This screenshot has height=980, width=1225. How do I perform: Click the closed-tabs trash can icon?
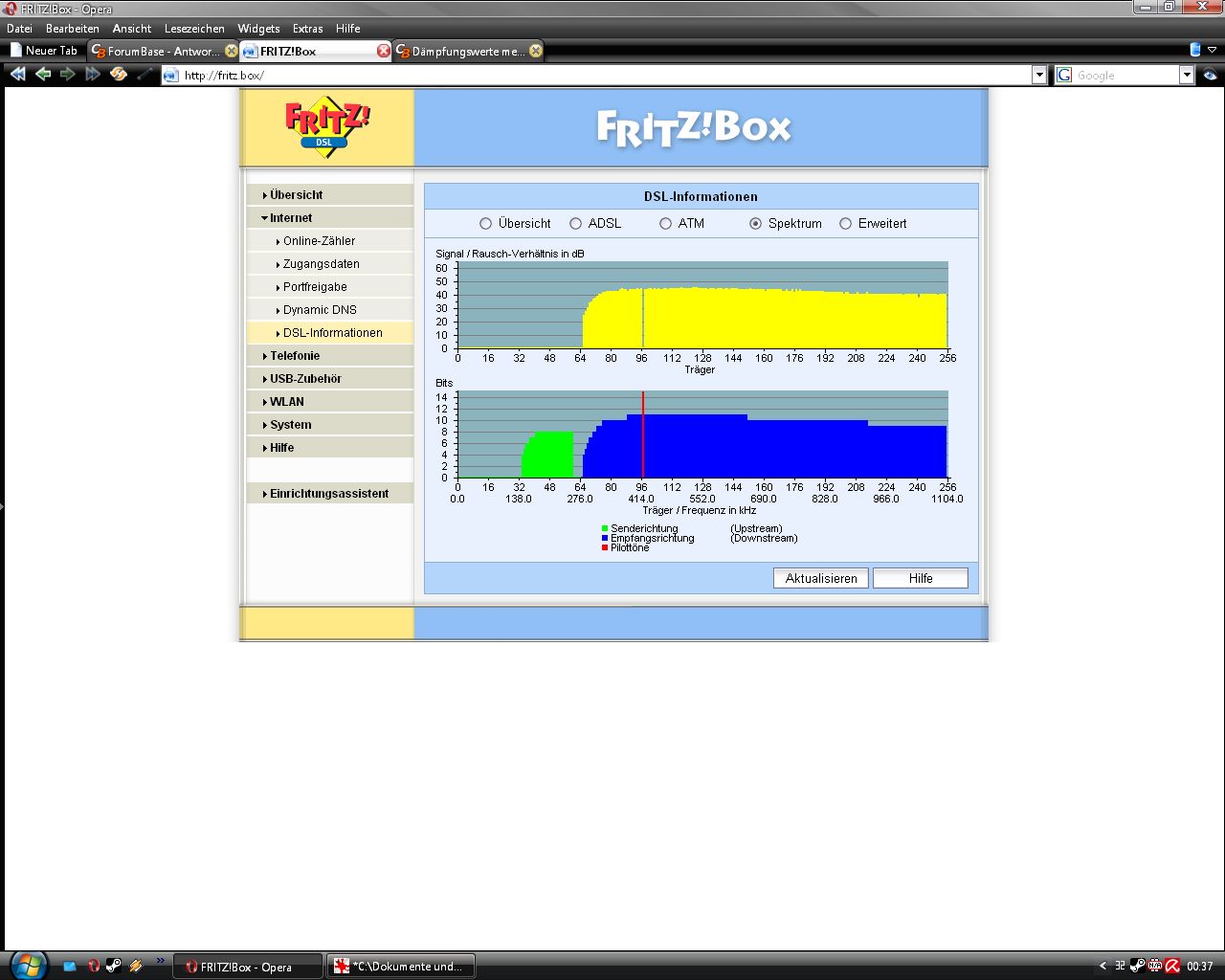pos(1195,50)
